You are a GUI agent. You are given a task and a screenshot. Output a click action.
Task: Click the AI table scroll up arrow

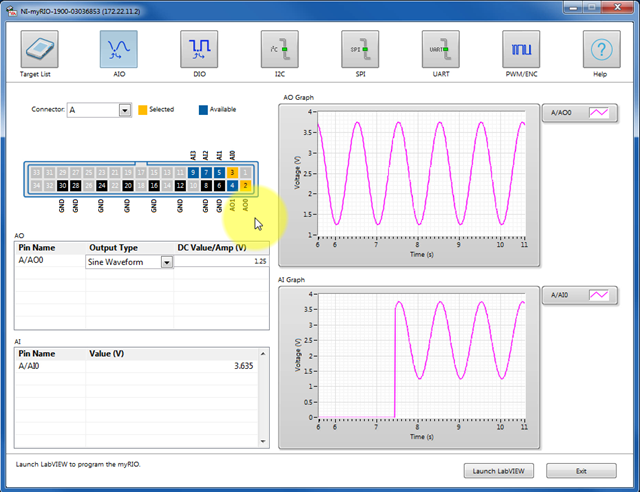(x=263, y=354)
